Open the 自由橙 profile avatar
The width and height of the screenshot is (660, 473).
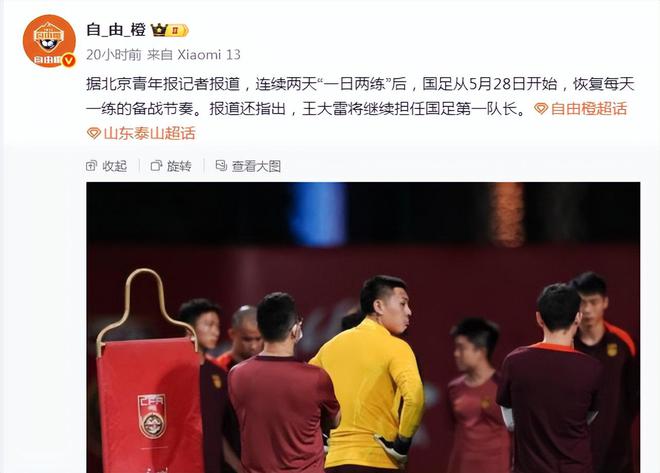pyautogui.click(x=49, y=41)
